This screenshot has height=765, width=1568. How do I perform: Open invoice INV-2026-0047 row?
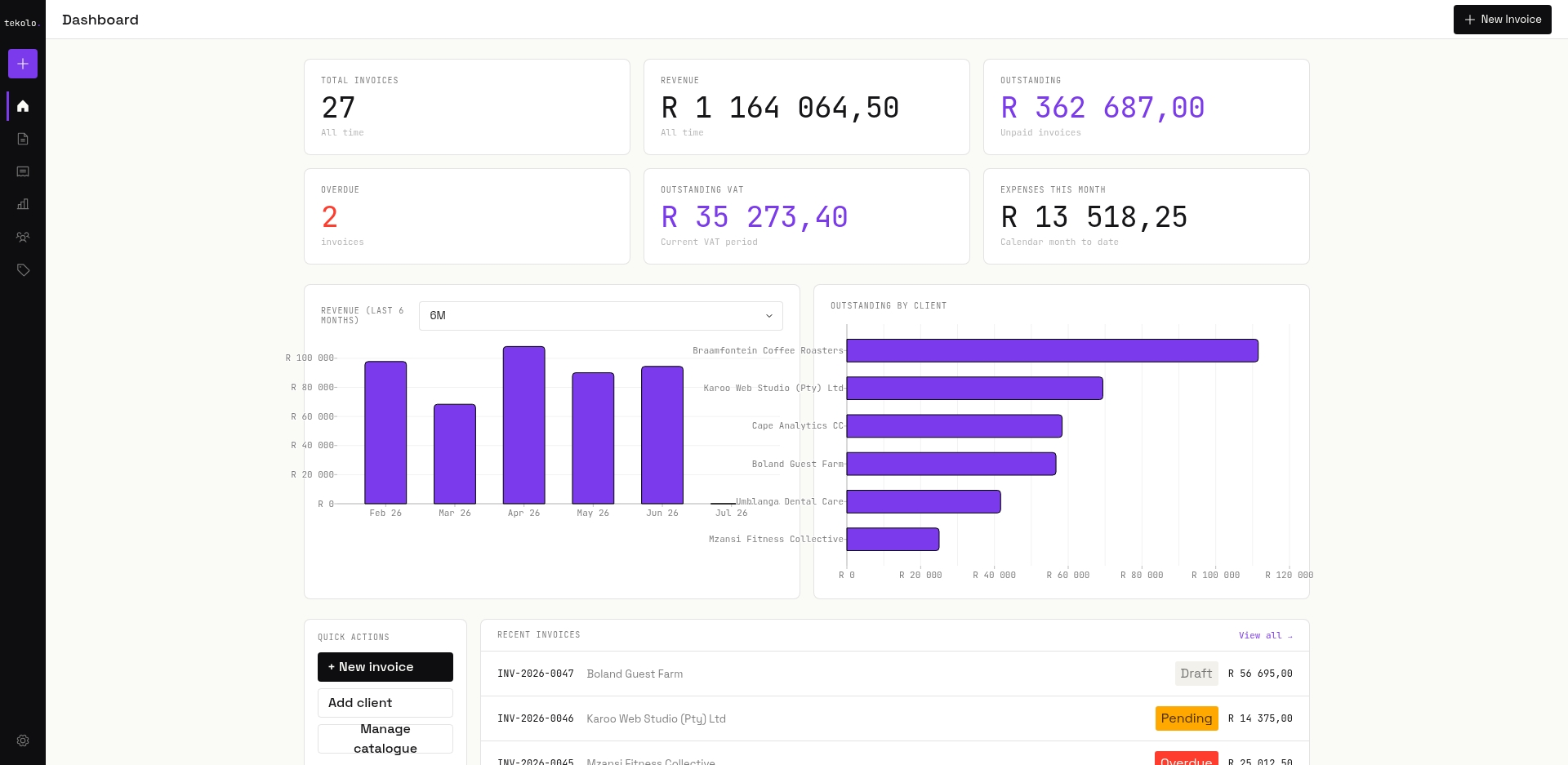894,674
